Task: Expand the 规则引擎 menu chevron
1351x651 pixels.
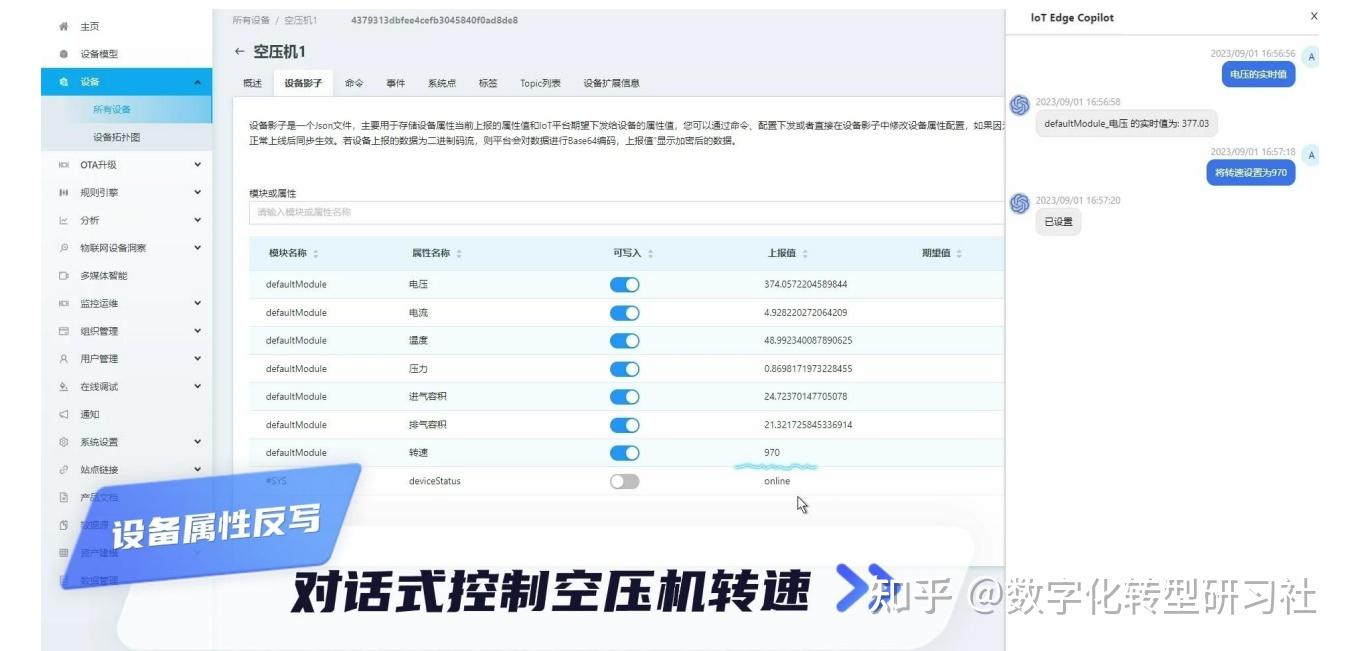Action: [x=198, y=192]
